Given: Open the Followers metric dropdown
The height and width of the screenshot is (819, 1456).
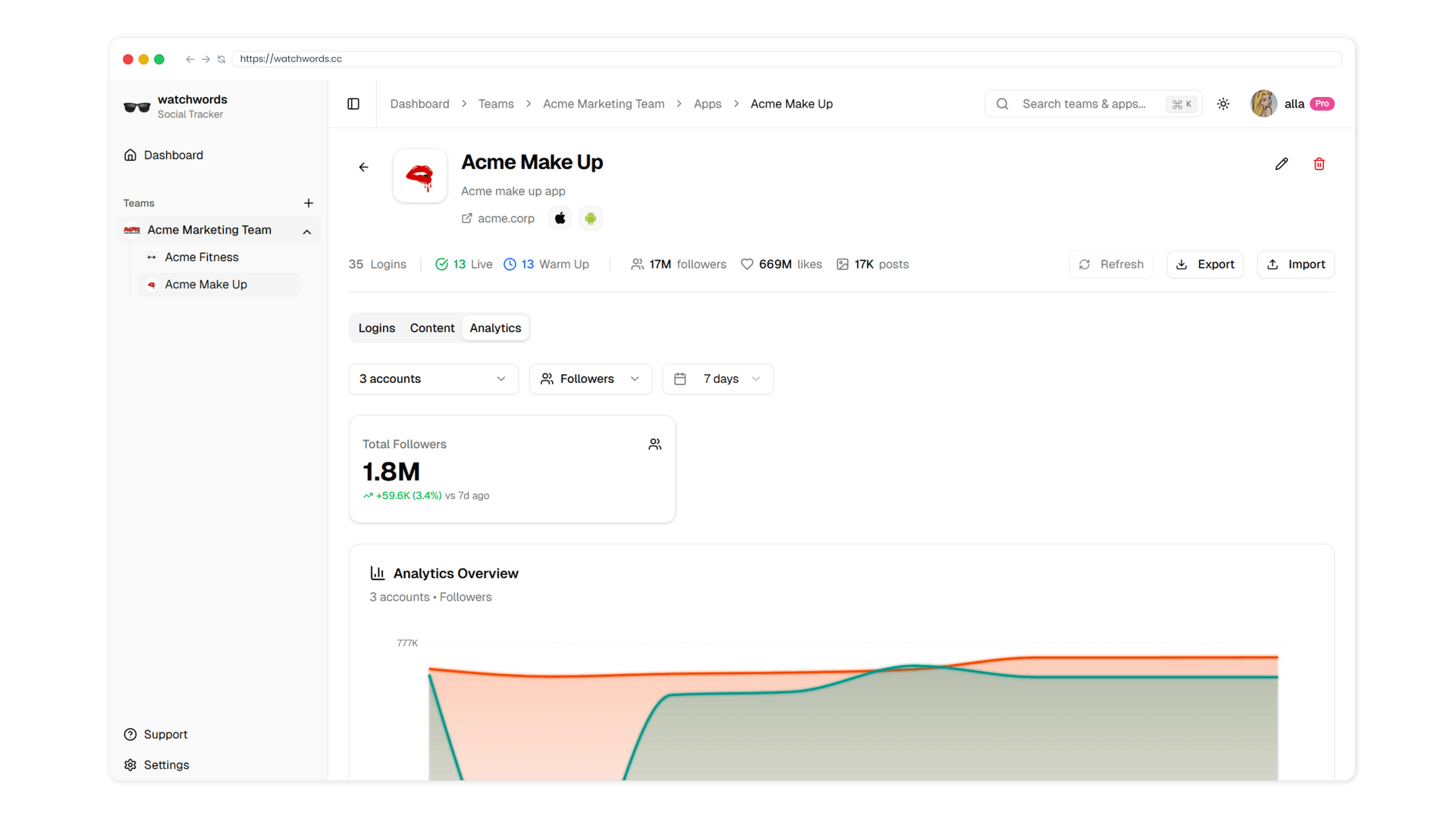Looking at the screenshot, I should [x=590, y=379].
